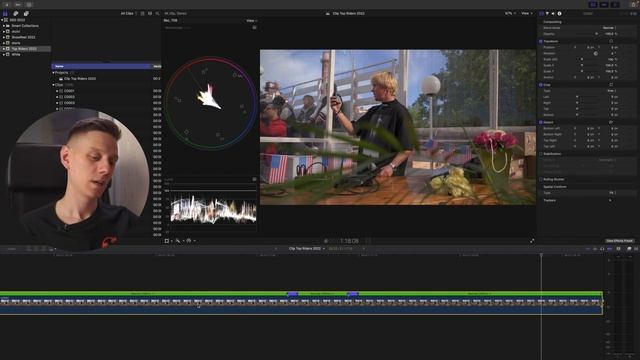
Task: Open the Import Media window
Action: pos(7,4)
